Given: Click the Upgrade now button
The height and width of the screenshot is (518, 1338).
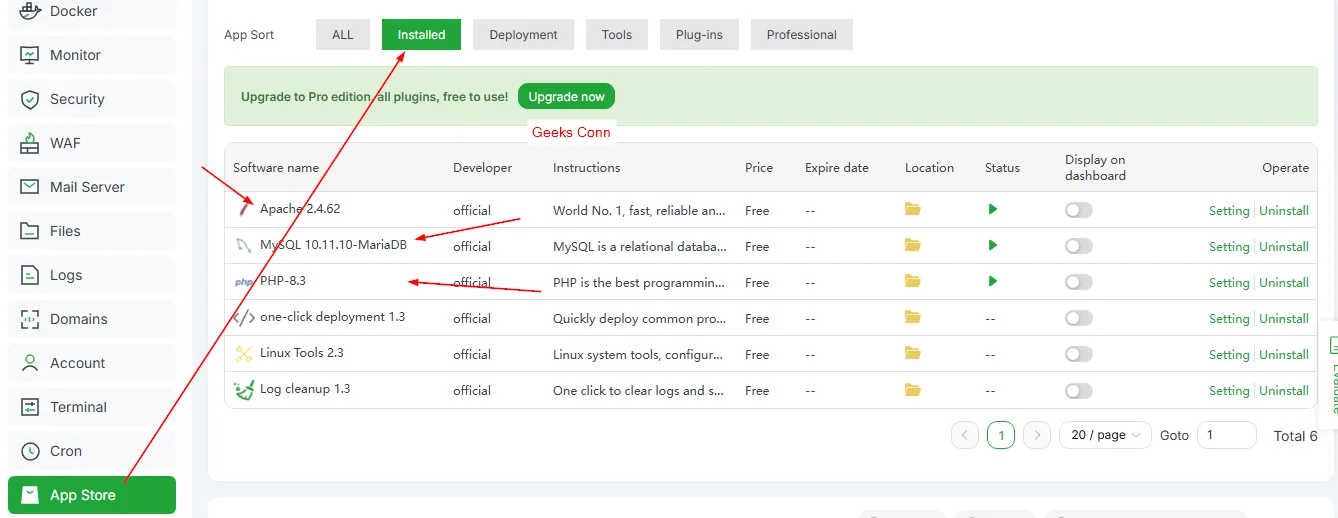Looking at the screenshot, I should [x=566, y=96].
